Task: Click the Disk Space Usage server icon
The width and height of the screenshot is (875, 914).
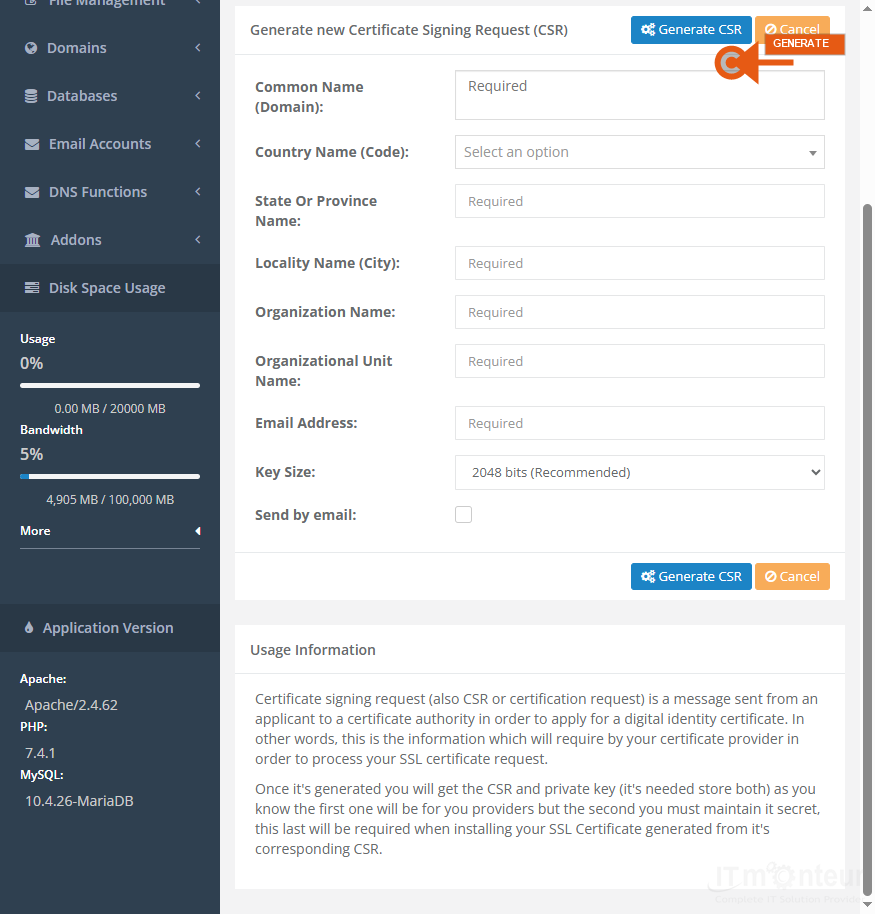Action: point(32,288)
